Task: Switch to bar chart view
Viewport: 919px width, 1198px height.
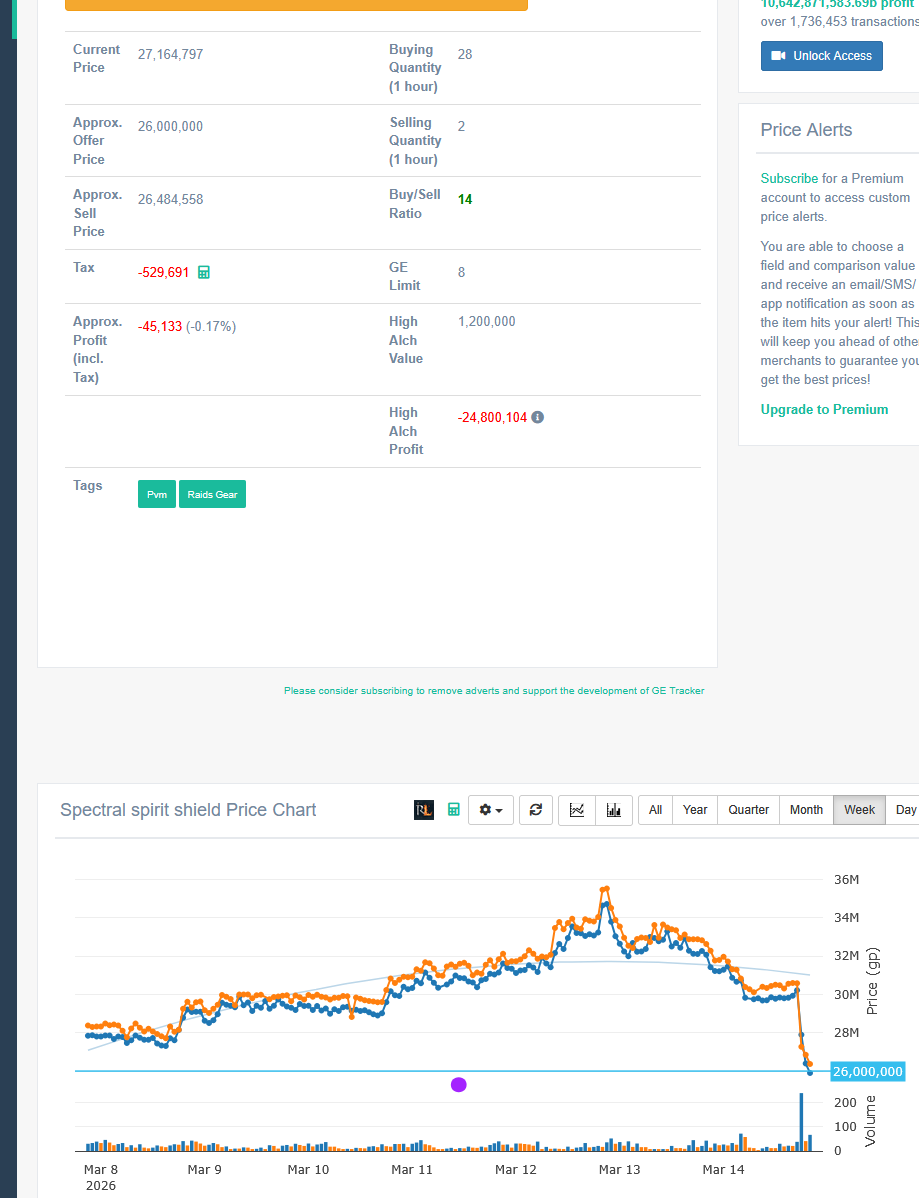Action: click(x=614, y=810)
